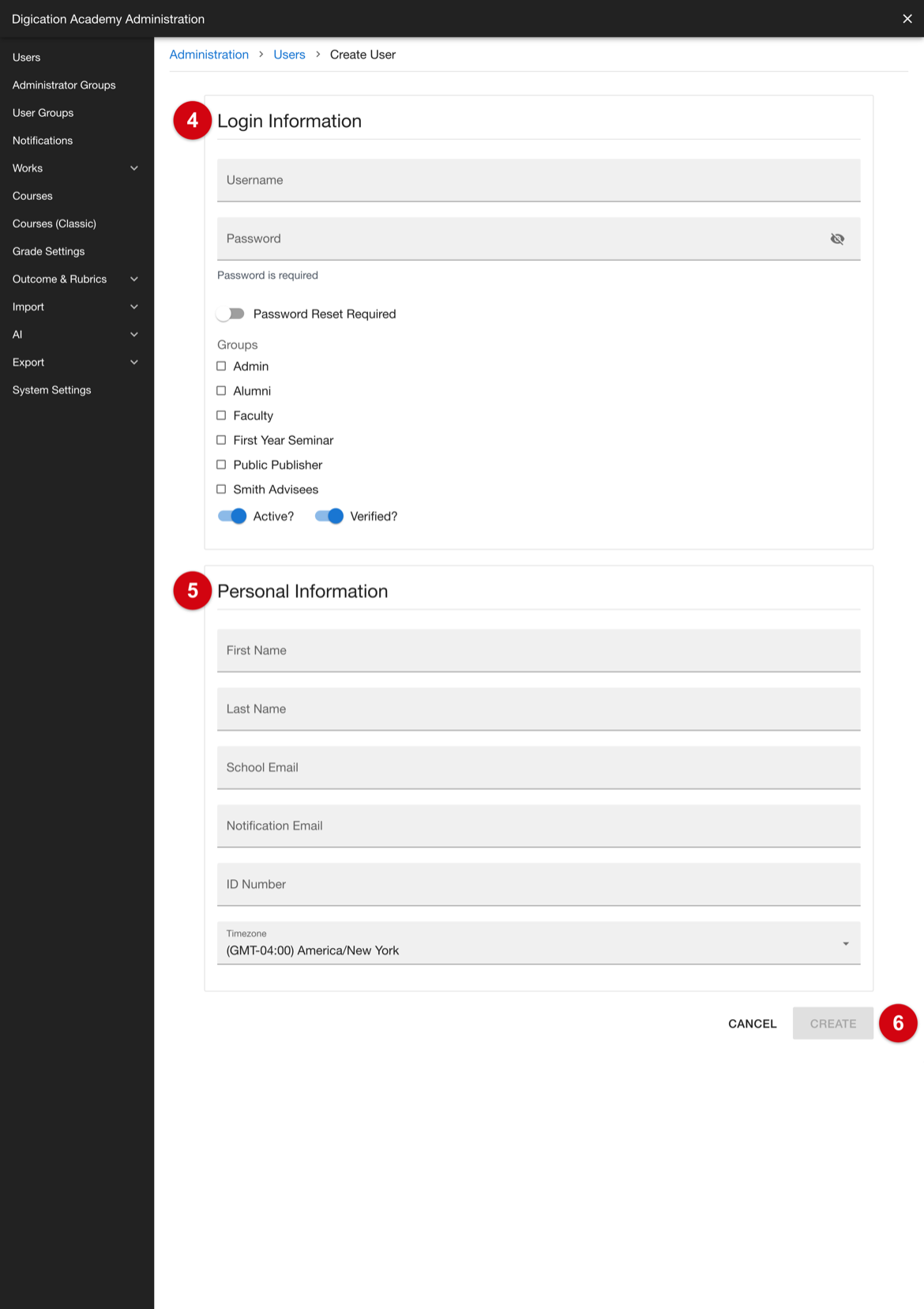924x1309 pixels.
Task: Check the Faculty group checkbox
Action: (x=221, y=415)
